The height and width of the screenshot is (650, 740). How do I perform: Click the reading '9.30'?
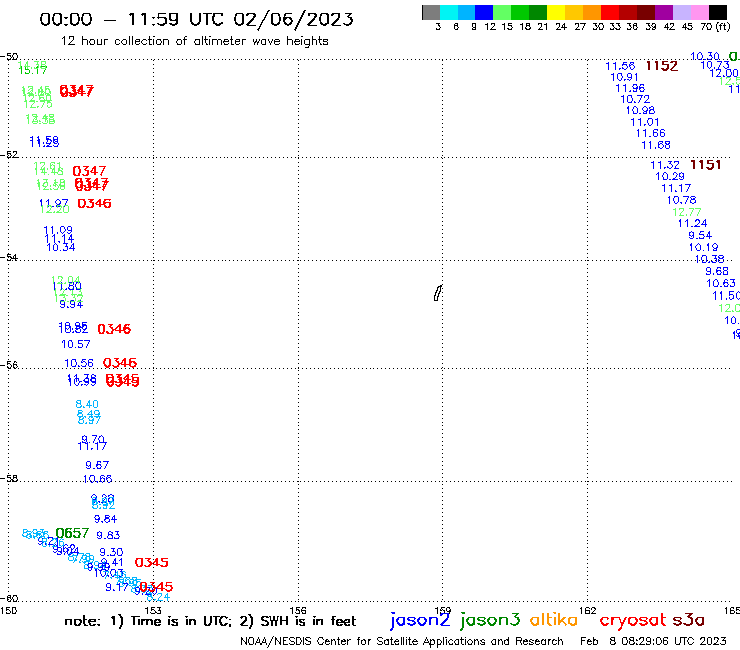point(111,552)
